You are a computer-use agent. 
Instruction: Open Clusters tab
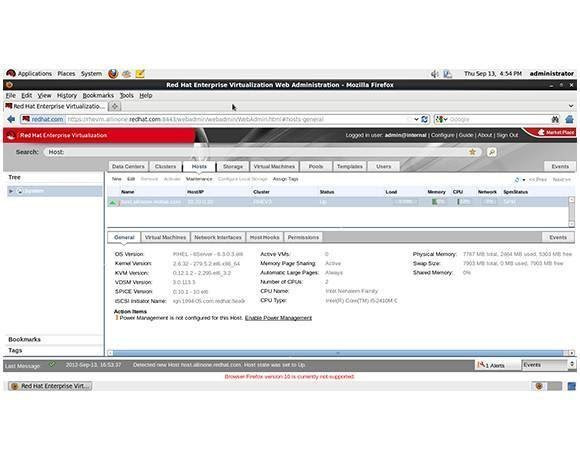click(x=165, y=166)
